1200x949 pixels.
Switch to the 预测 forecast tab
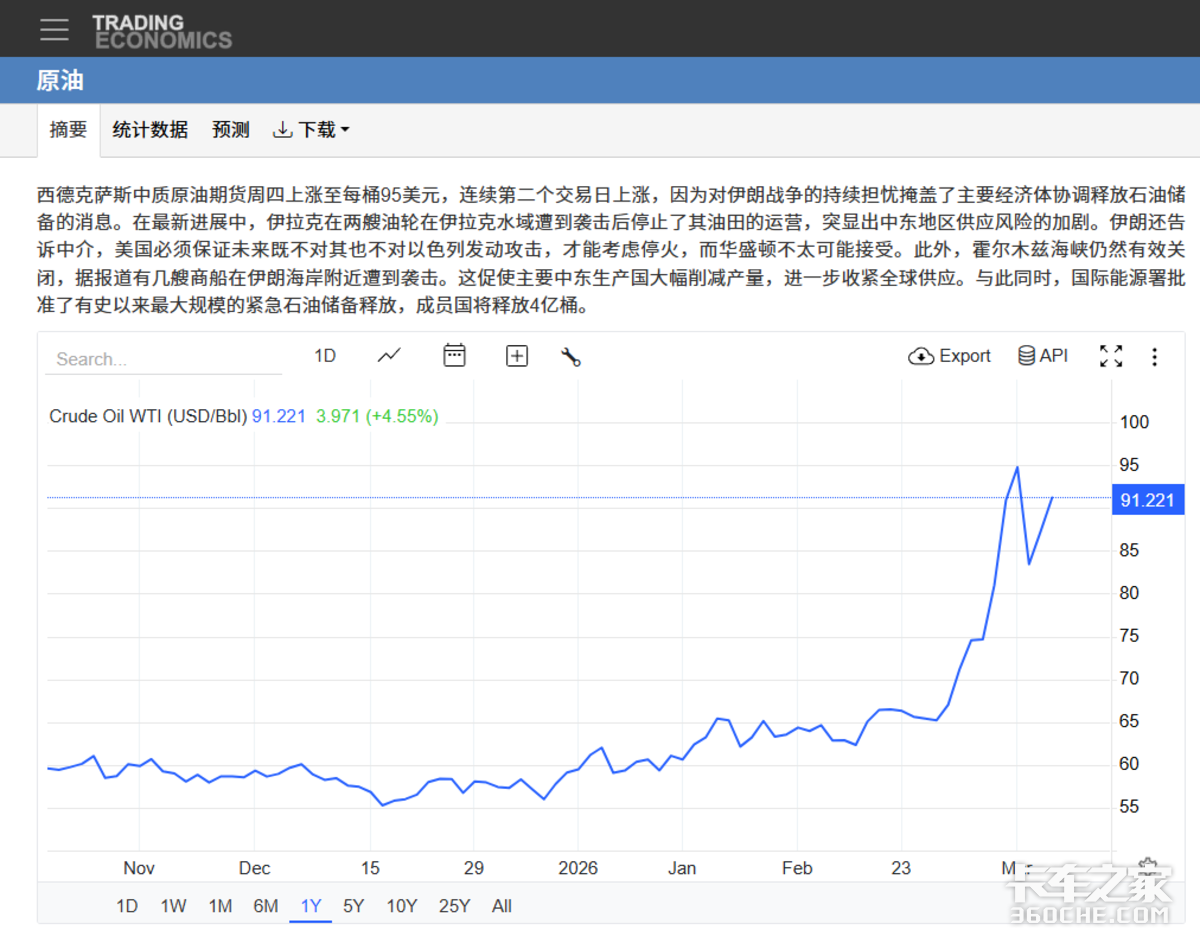pos(231,130)
